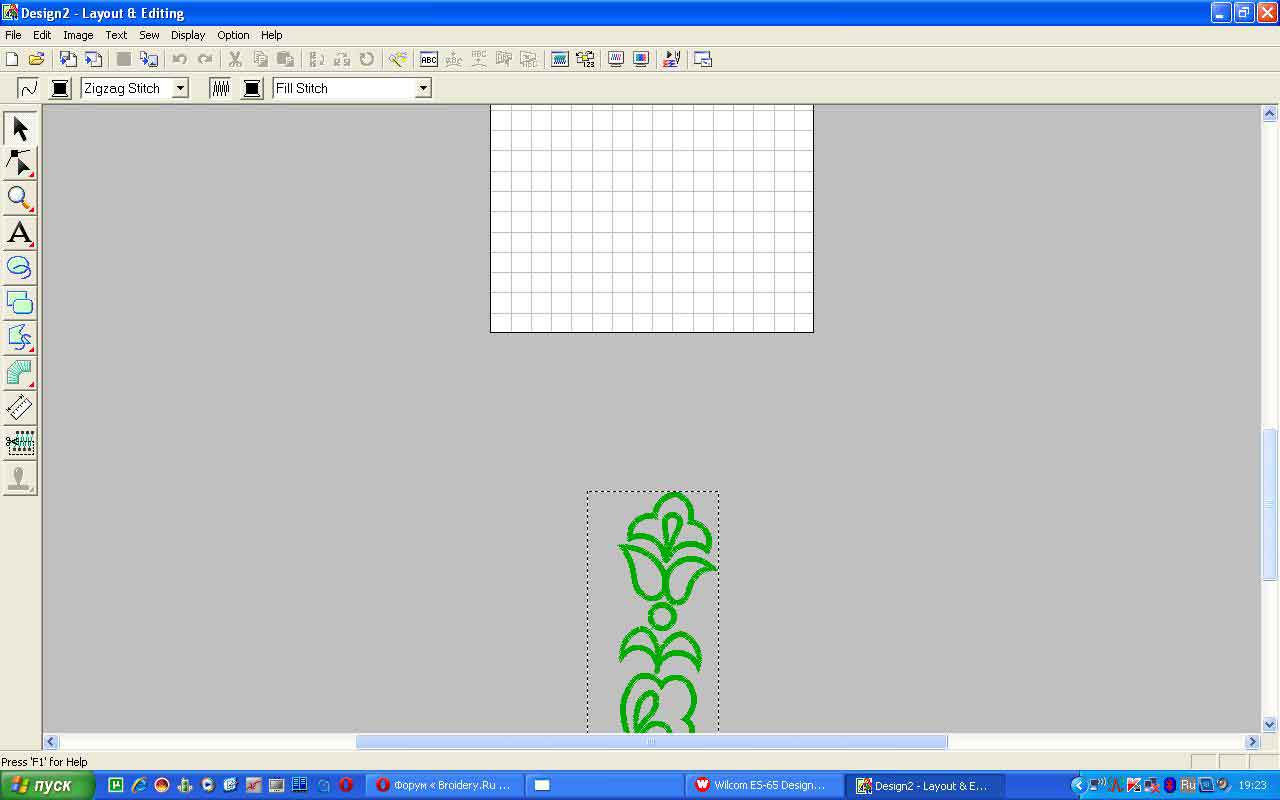Click the Windows Start button

(47, 785)
